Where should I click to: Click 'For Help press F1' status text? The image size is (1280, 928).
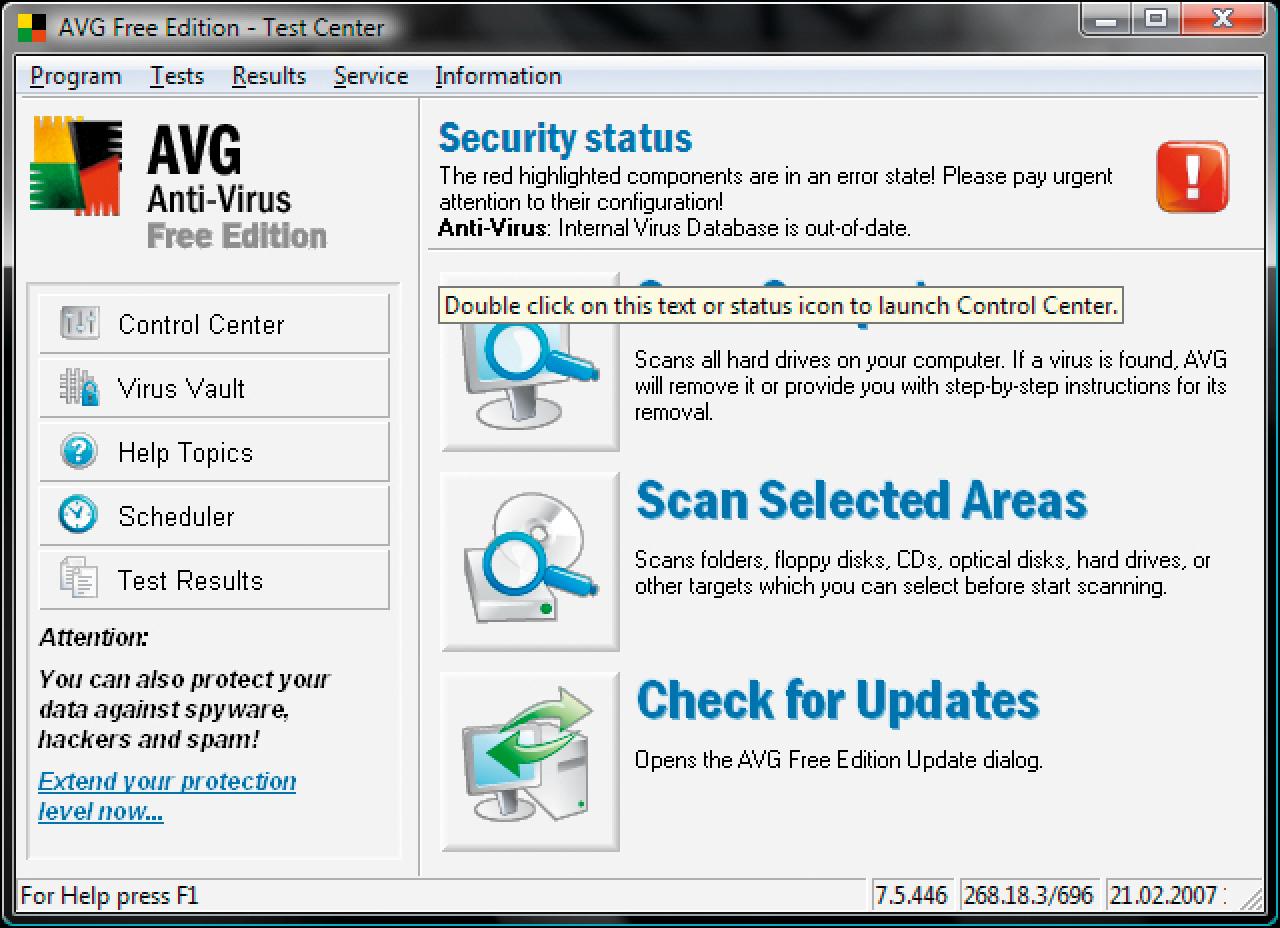point(110,895)
